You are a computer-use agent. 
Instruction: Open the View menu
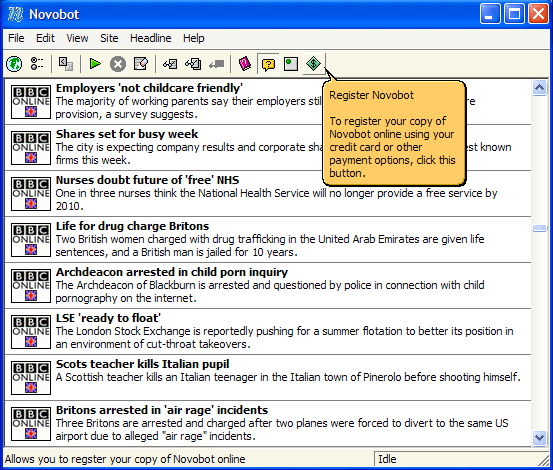point(77,38)
